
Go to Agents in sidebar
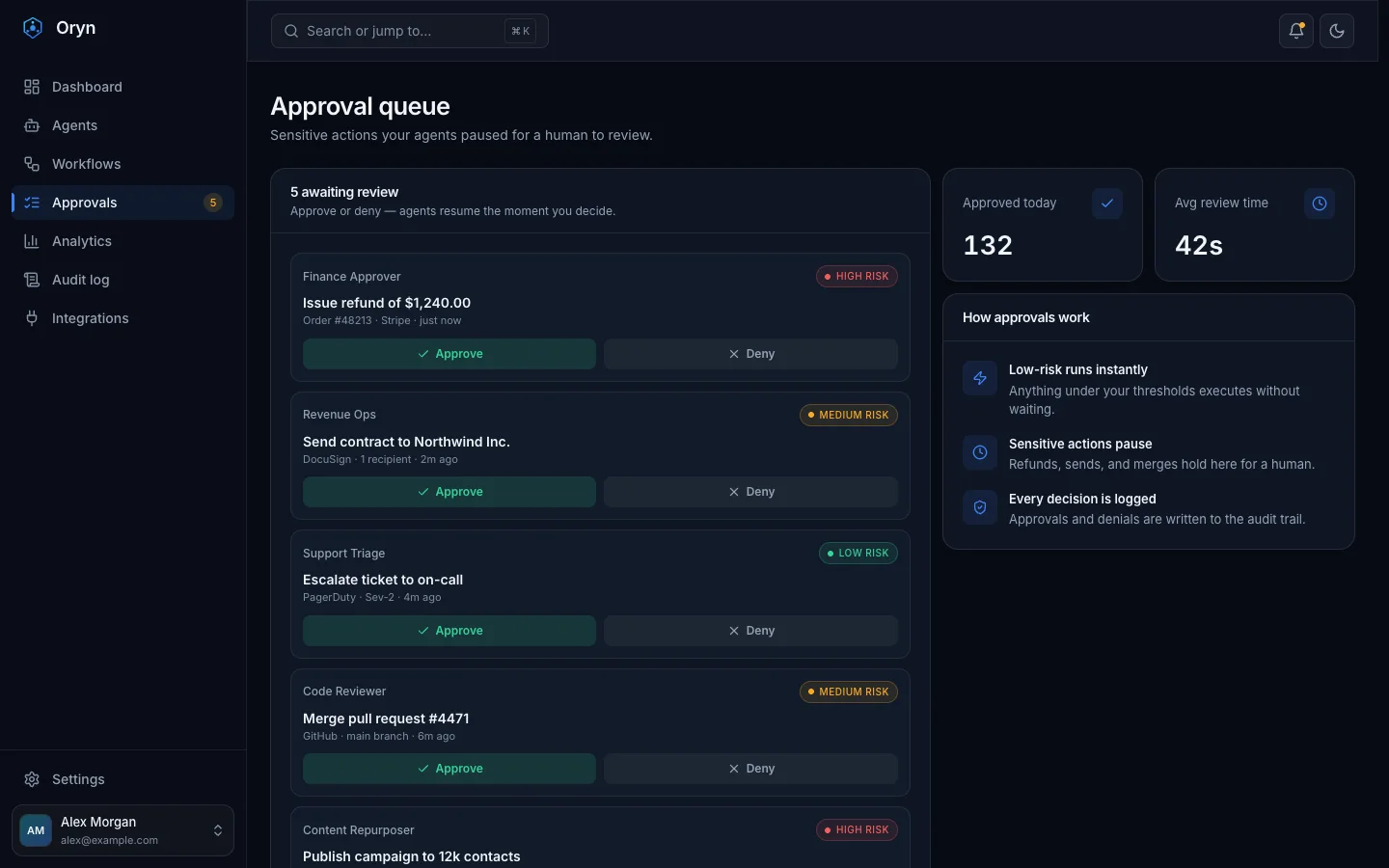pyautogui.click(x=123, y=125)
